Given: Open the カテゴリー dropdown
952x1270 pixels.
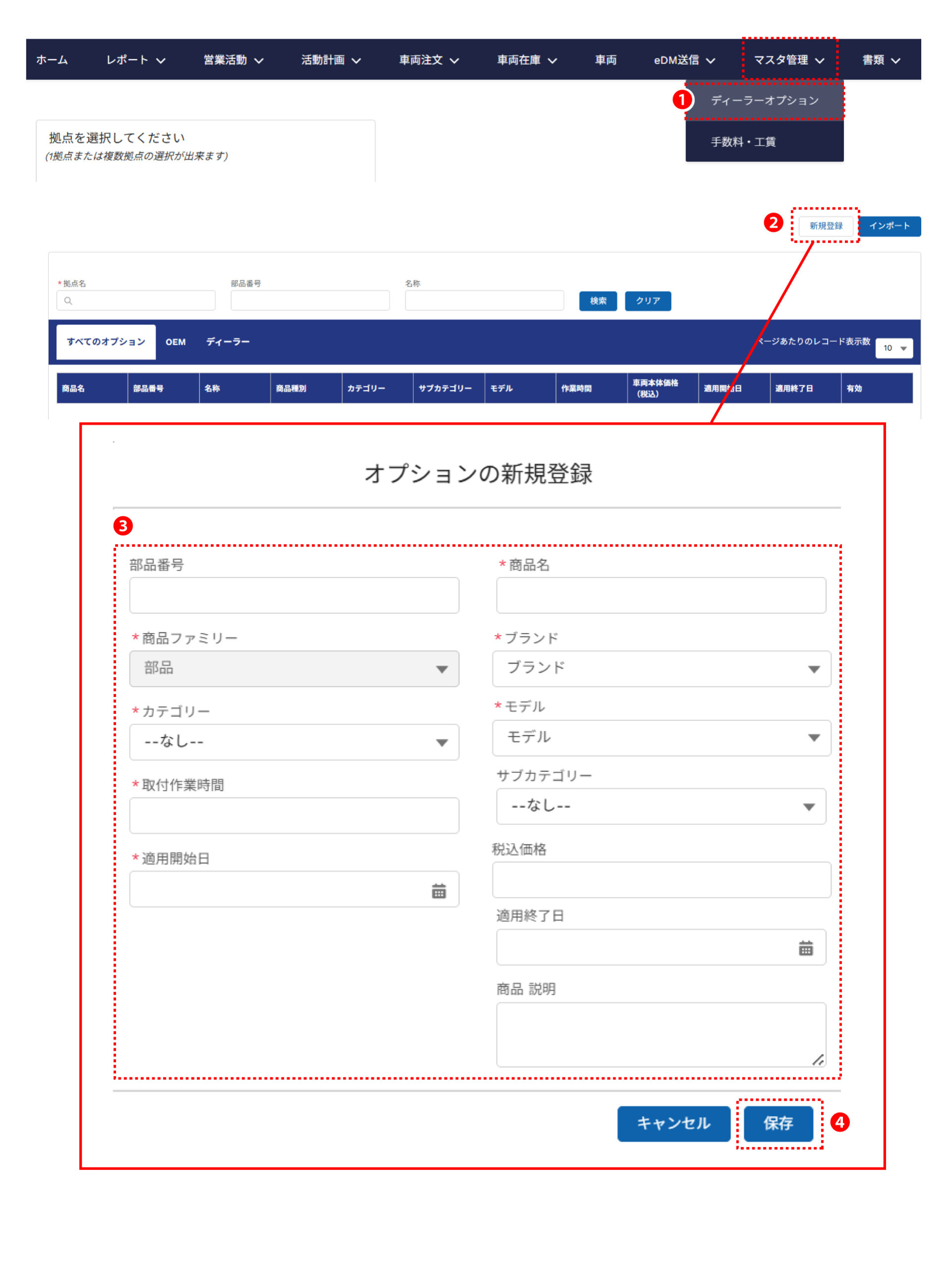Looking at the screenshot, I should (x=293, y=742).
